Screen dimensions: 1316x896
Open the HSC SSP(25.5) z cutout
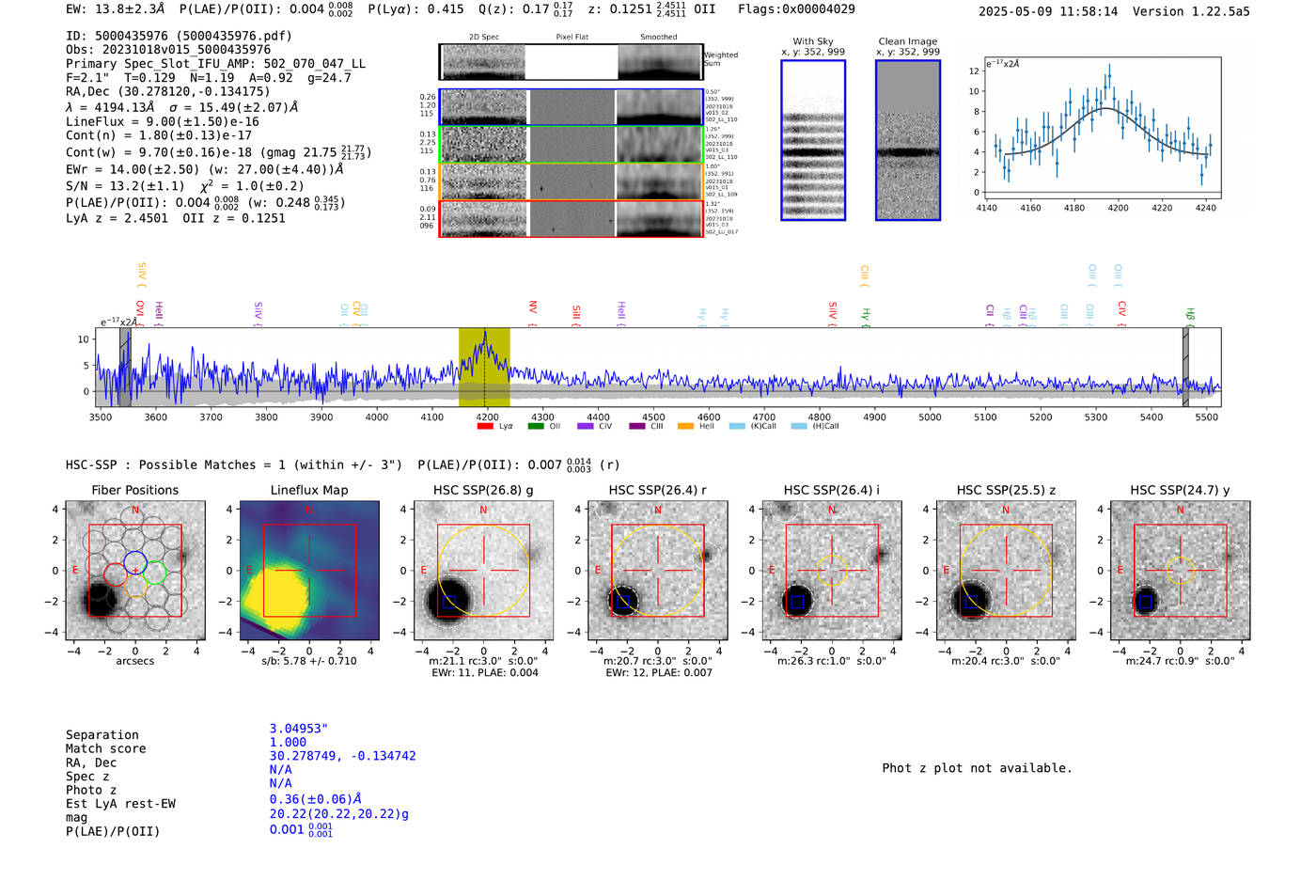1006,570
